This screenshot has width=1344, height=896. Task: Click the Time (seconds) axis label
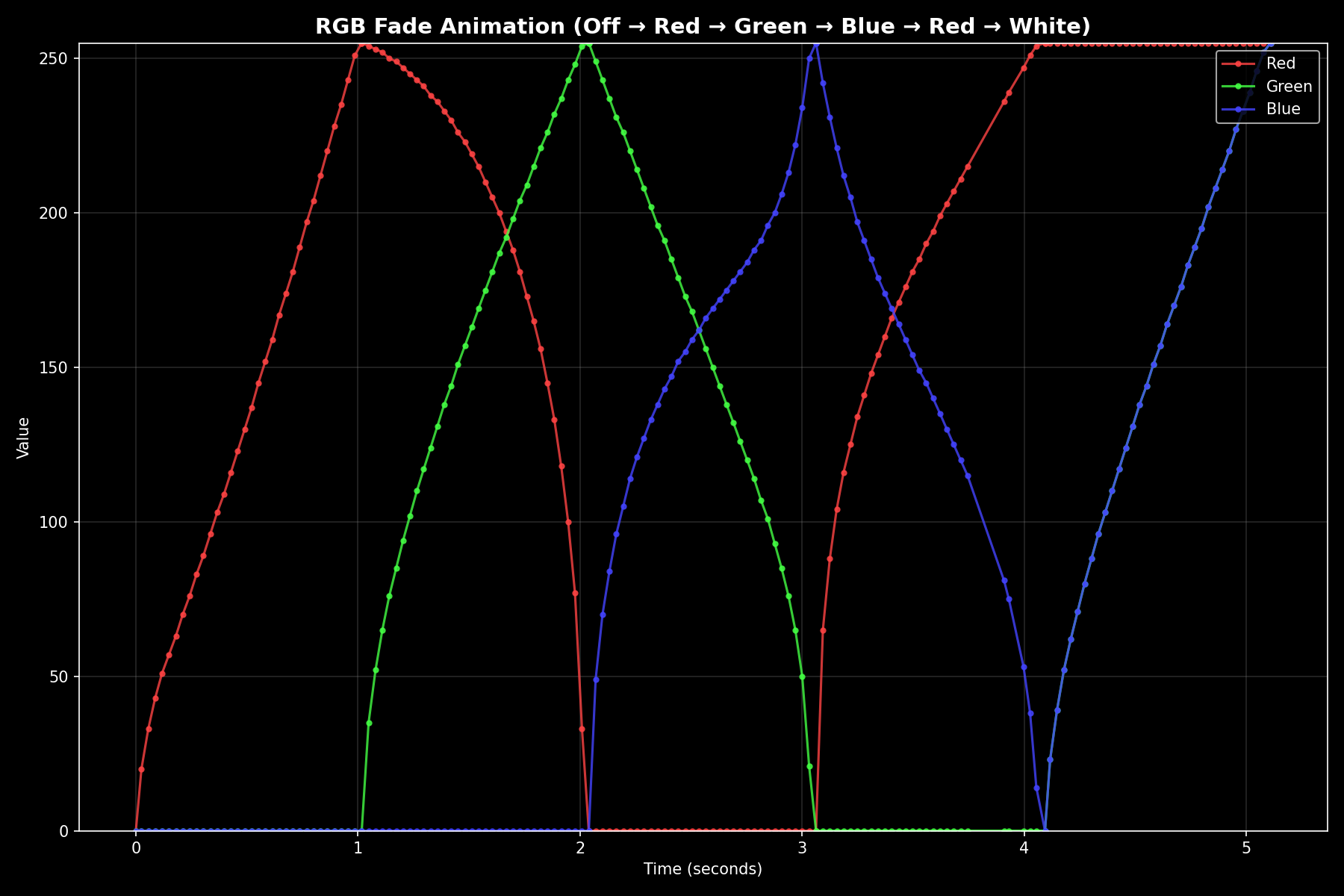(x=703, y=869)
